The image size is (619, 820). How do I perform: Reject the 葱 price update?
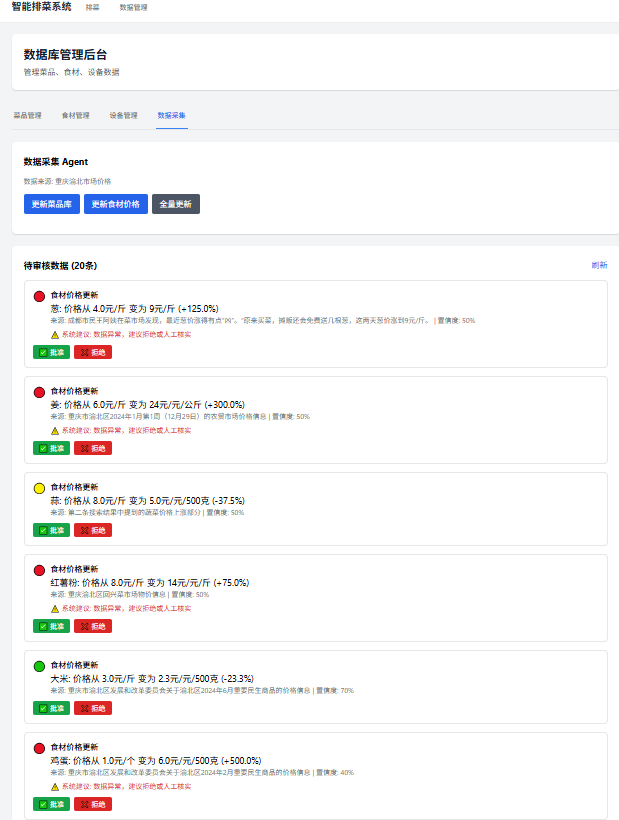point(93,352)
